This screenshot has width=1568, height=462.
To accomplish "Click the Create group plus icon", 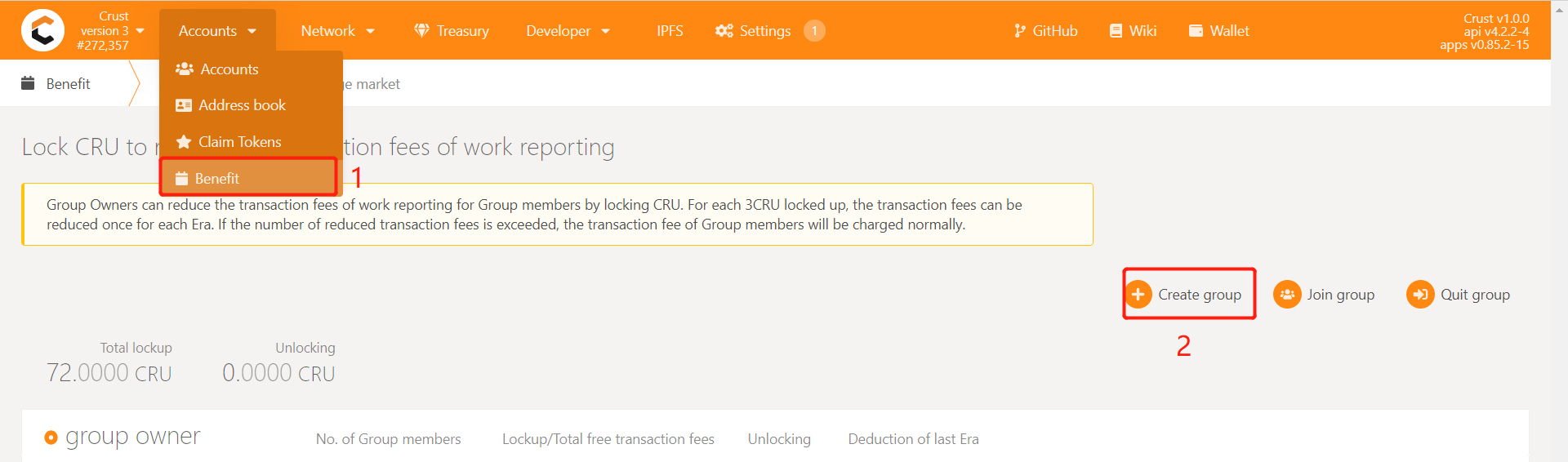I will pyautogui.click(x=1138, y=294).
